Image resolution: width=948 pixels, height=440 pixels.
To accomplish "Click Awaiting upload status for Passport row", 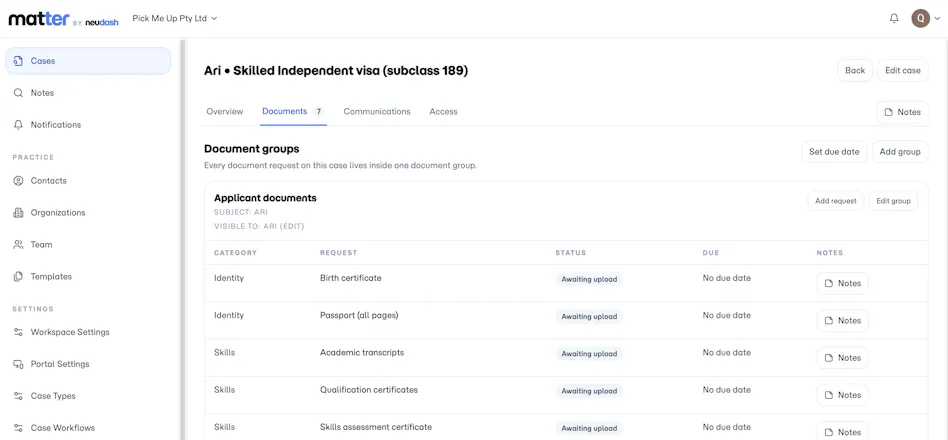I will [x=589, y=317].
